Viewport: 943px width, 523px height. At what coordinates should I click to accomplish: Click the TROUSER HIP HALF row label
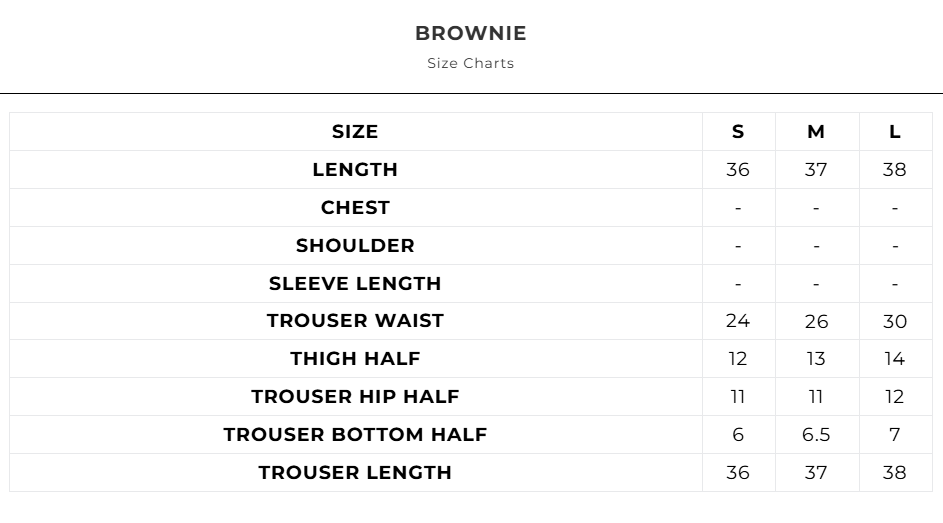point(355,397)
